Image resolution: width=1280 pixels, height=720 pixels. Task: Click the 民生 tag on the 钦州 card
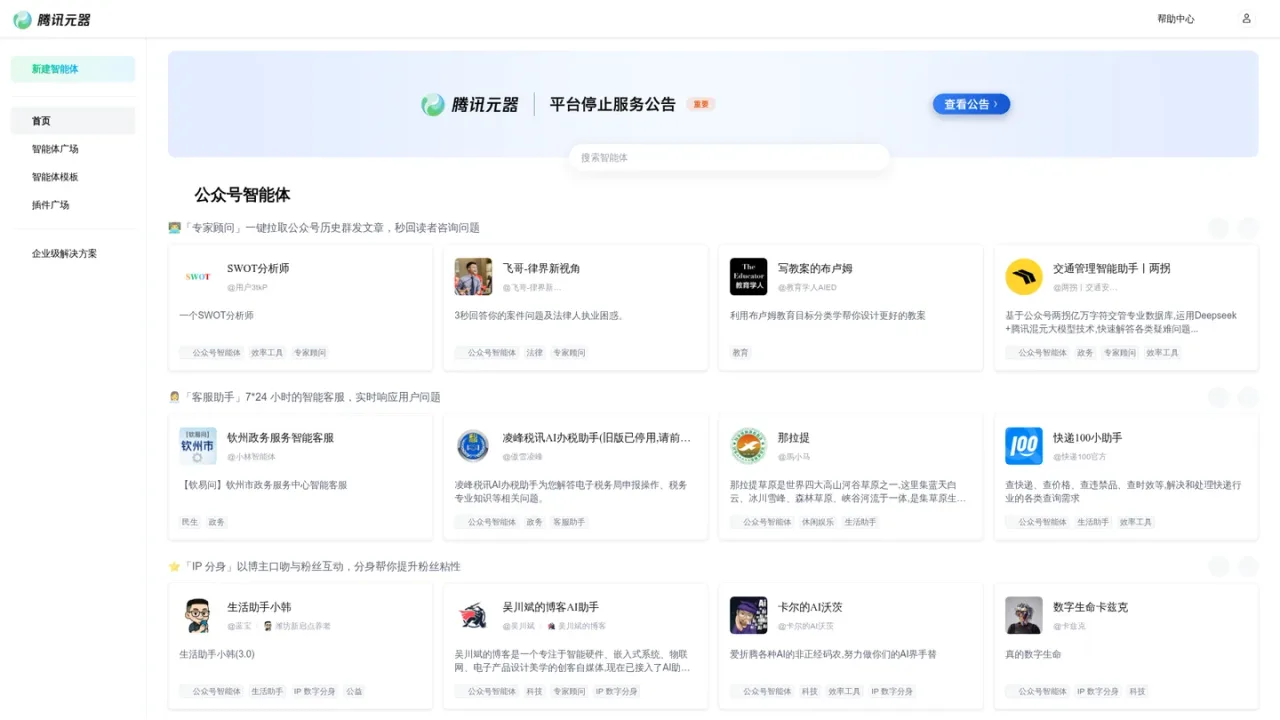pos(190,522)
